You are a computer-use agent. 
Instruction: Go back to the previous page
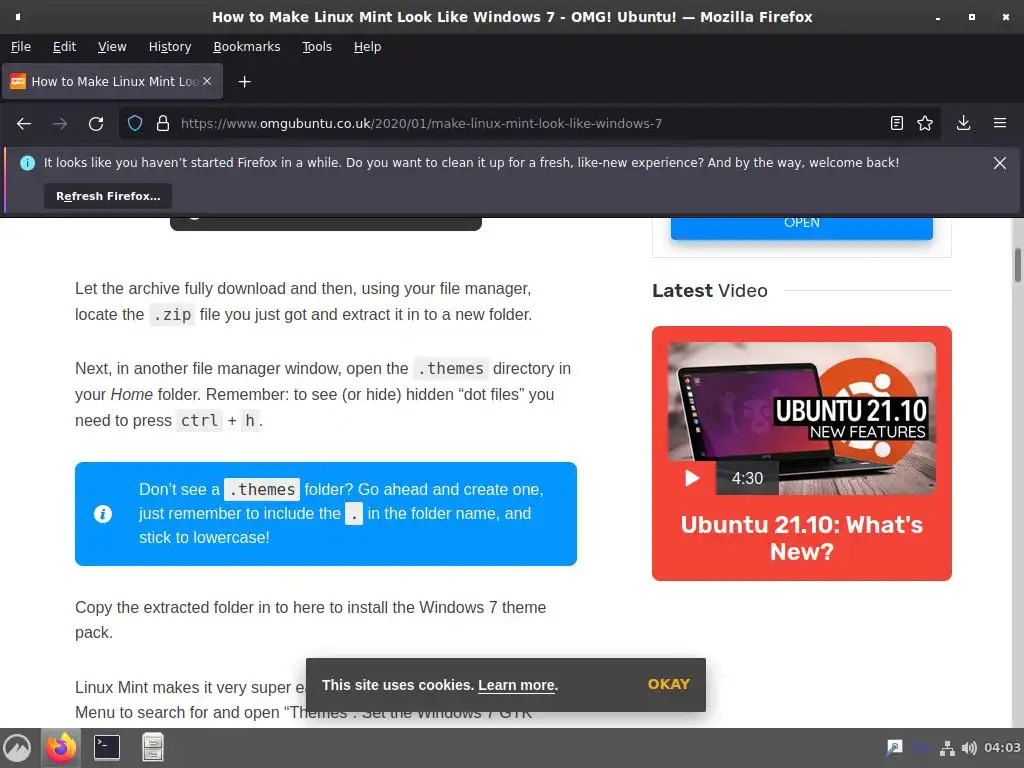tap(24, 123)
